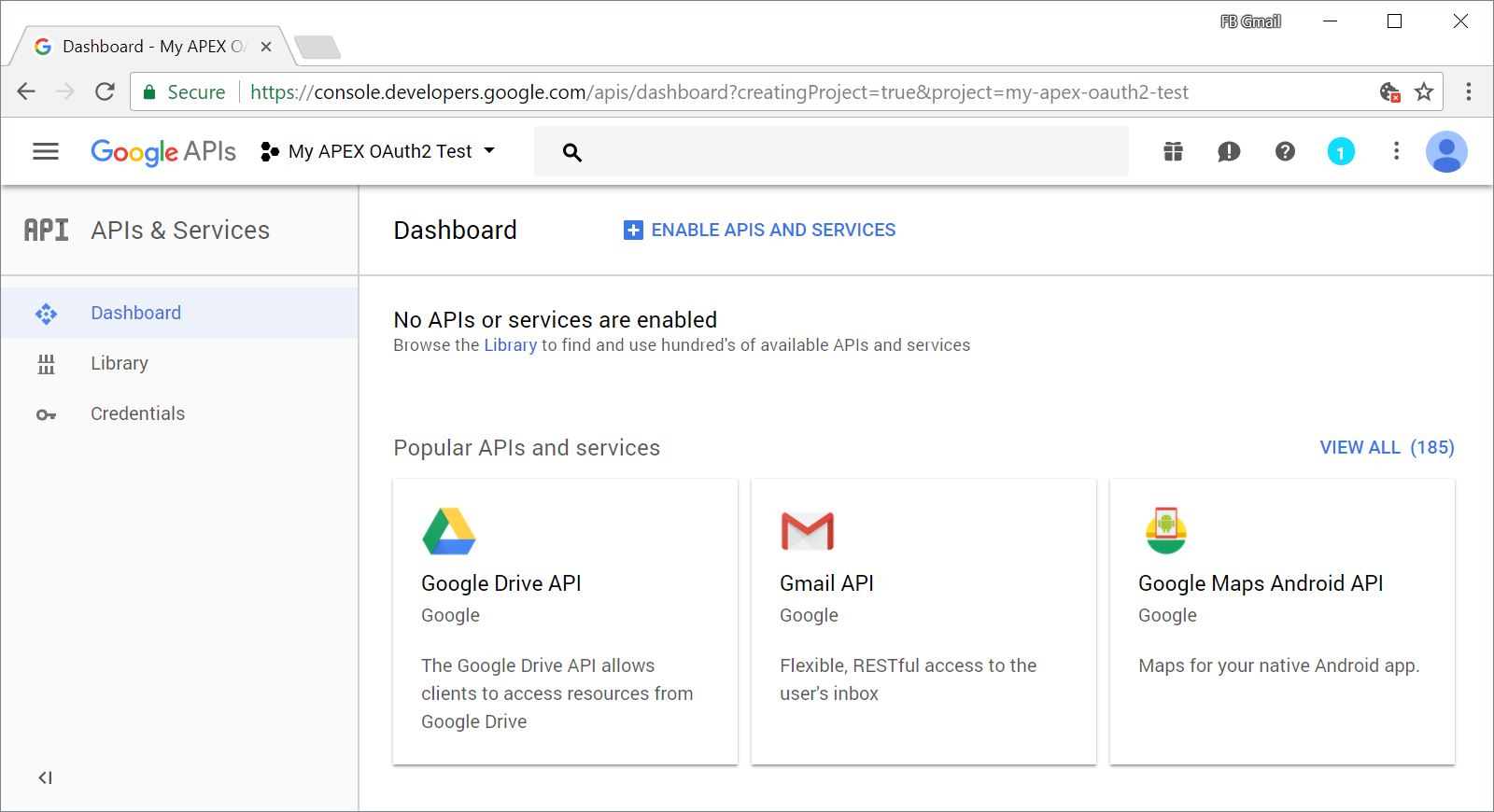Viewport: 1494px width, 812px height.
Task: Open a new browser tab
Action: pos(317,47)
